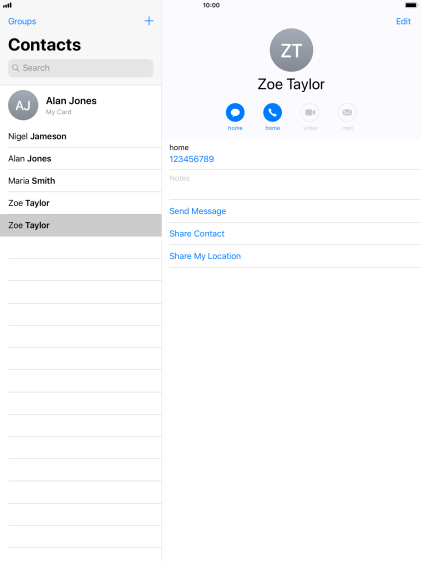Select the highlighted Zoe Taylor entry
Viewport: 421px width, 562px height.
[81, 225]
